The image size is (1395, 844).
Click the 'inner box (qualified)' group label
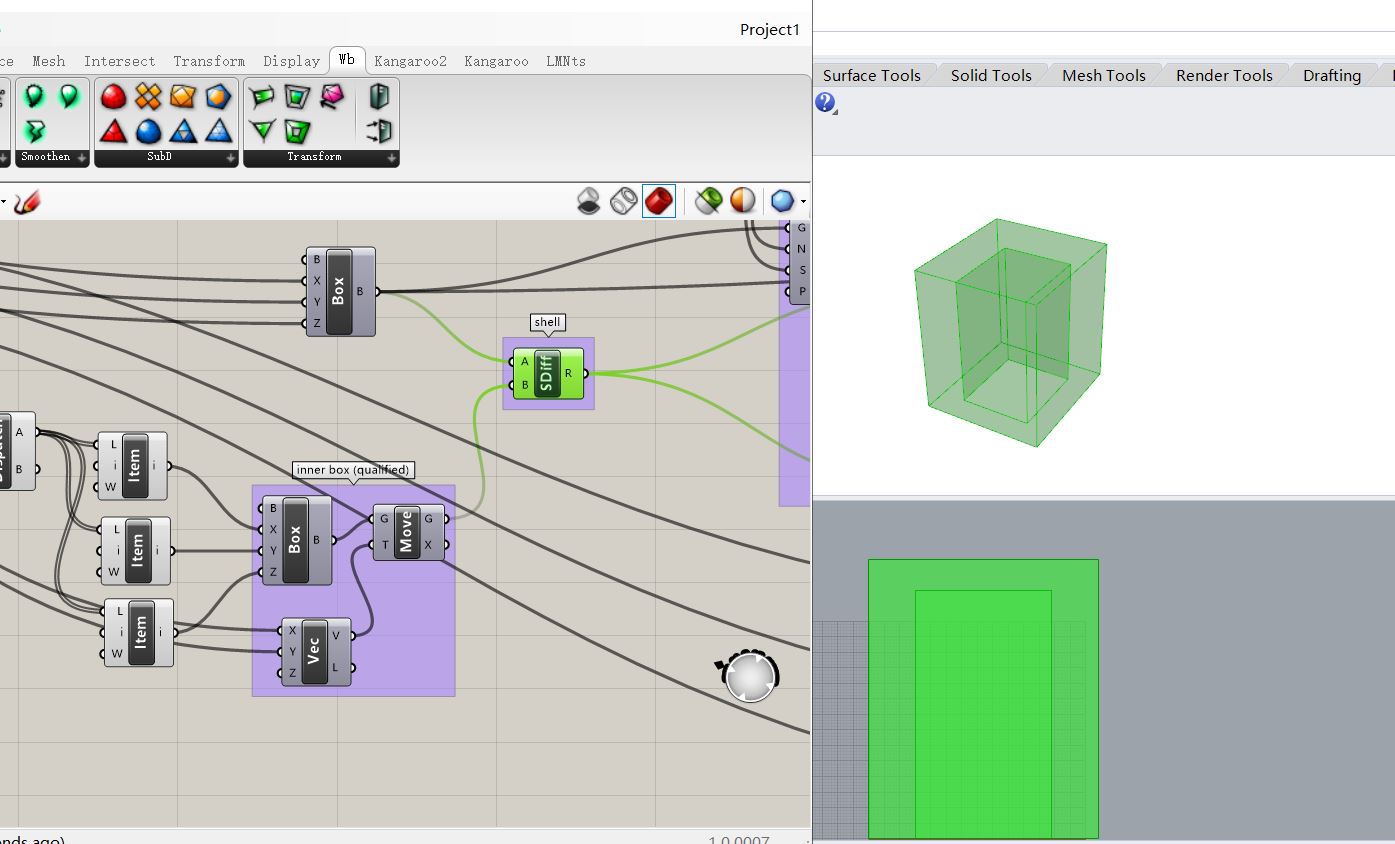coord(353,470)
